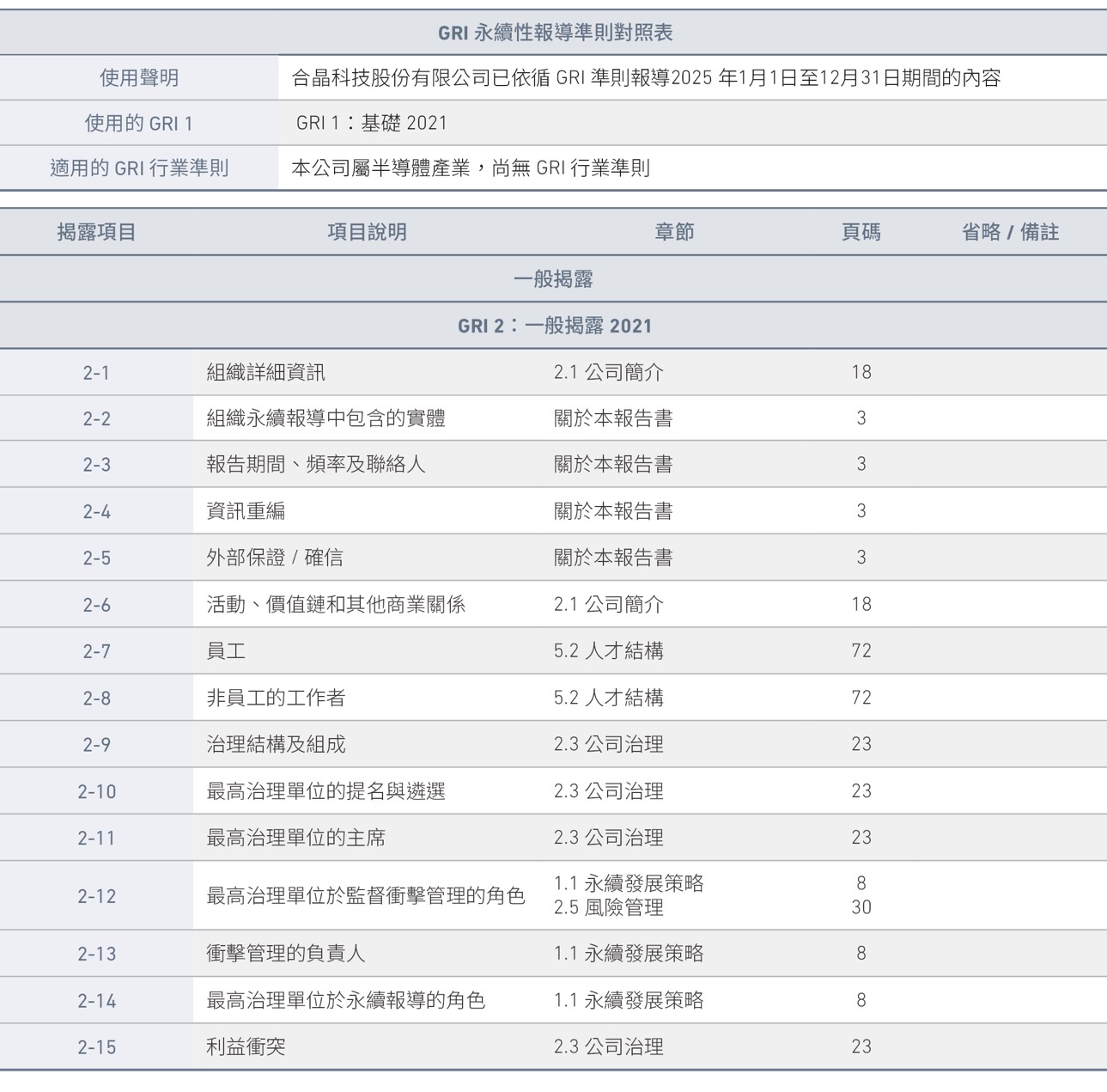The height and width of the screenshot is (1092, 1107).
Task: Select the "使用的 GRI 1" label
Action: point(139,123)
